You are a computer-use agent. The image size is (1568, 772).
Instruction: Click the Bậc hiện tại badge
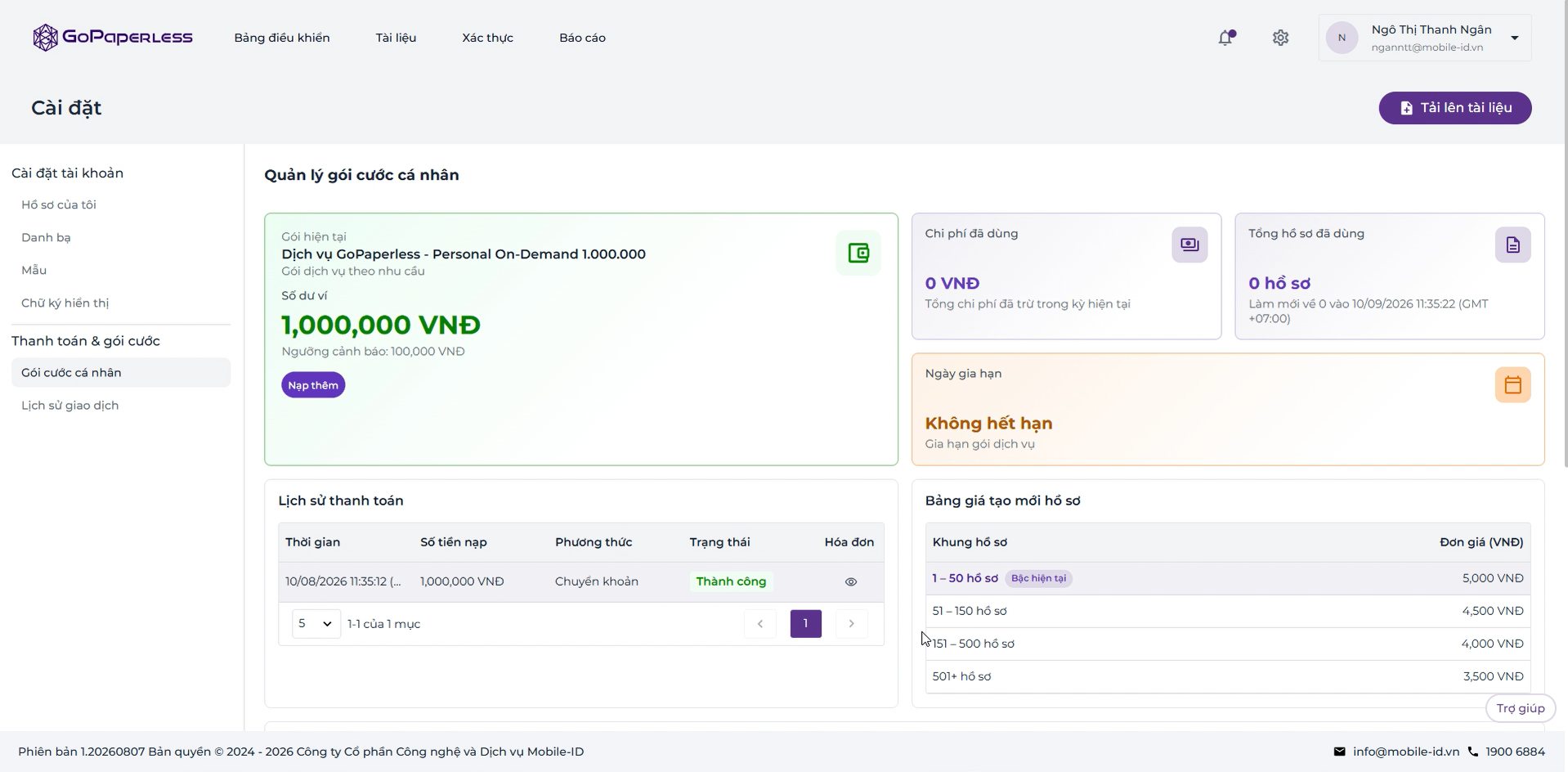click(1038, 578)
